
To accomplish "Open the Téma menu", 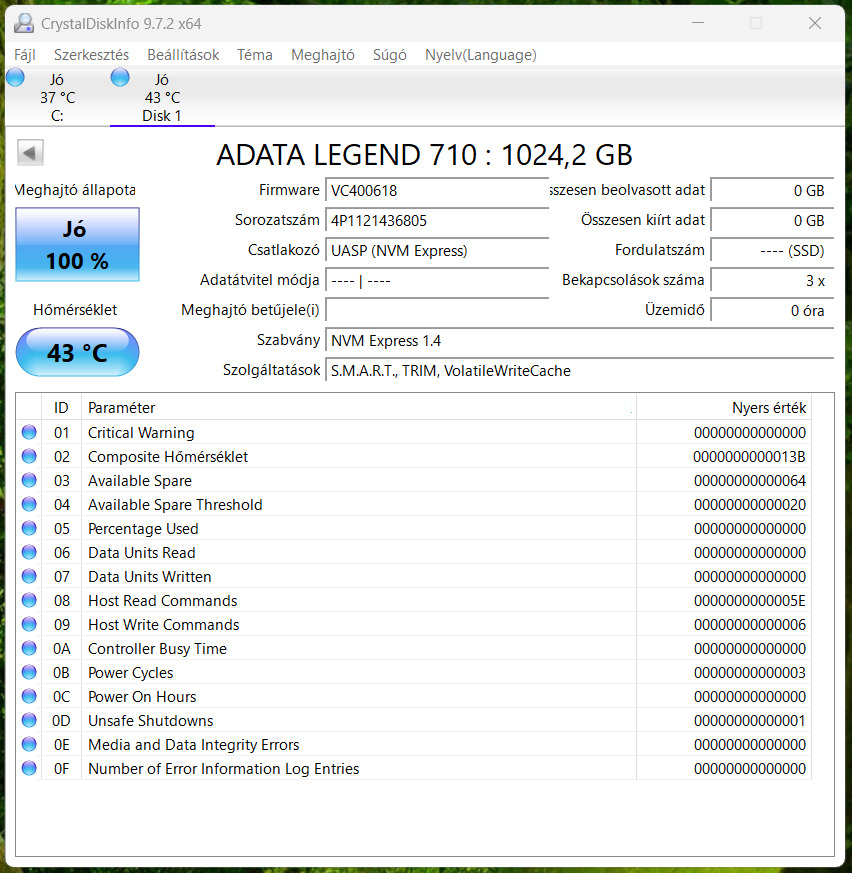I will (x=254, y=55).
